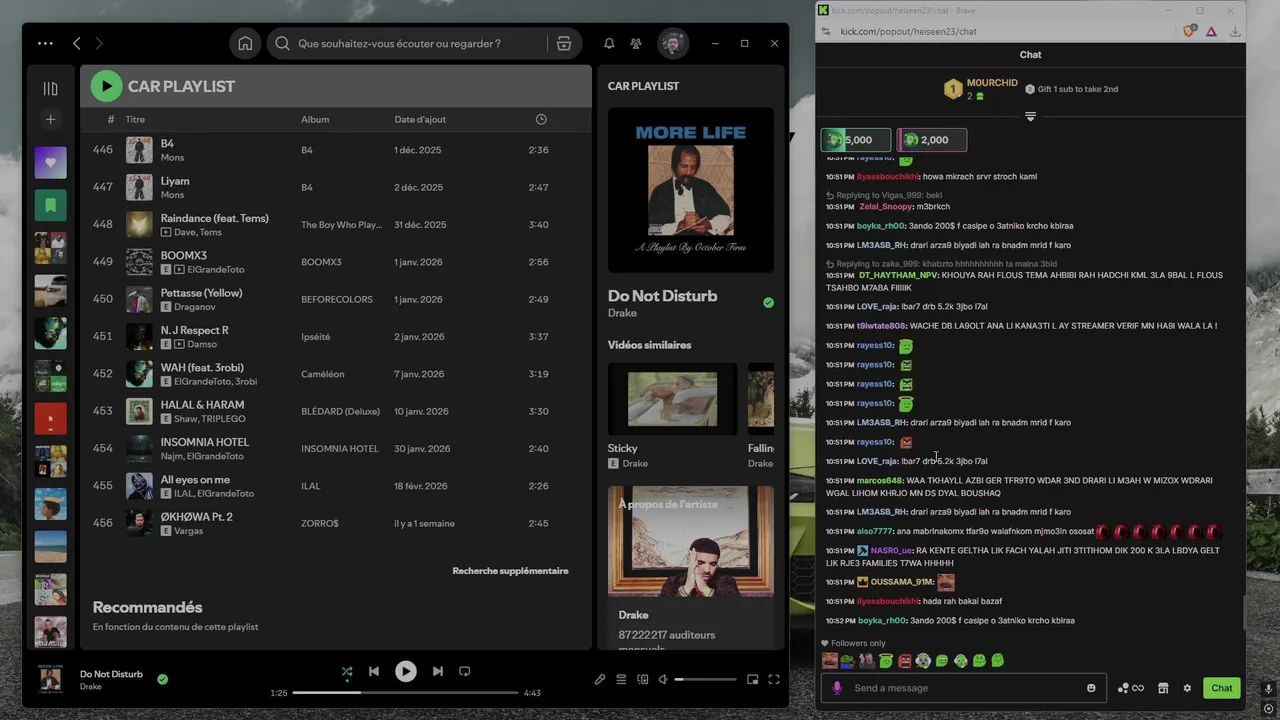The image size is (1280, 720).
Task: Open the More Life album cover
Action: point(691,190)
